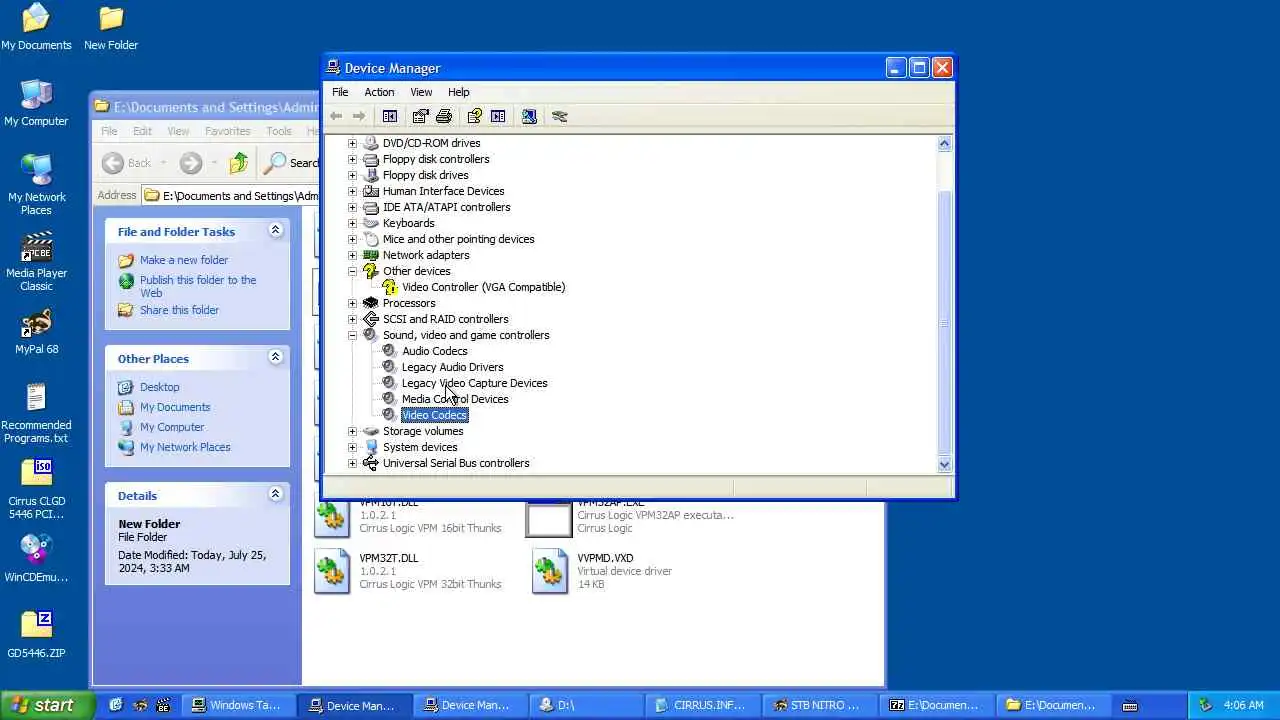Open Device Manager View menu
Screen dimensions: 1280x720
(421, 92)
